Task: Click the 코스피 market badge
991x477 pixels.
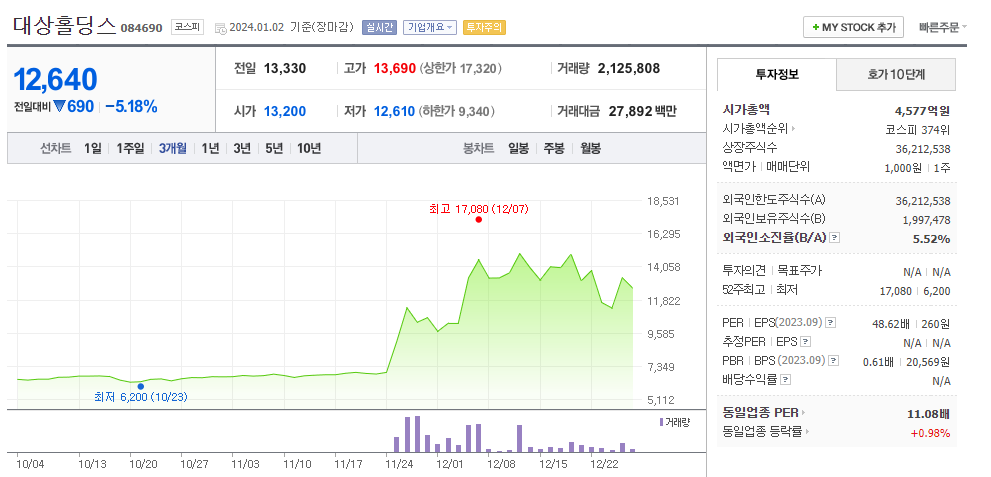Action: click(x=187, y=27)
